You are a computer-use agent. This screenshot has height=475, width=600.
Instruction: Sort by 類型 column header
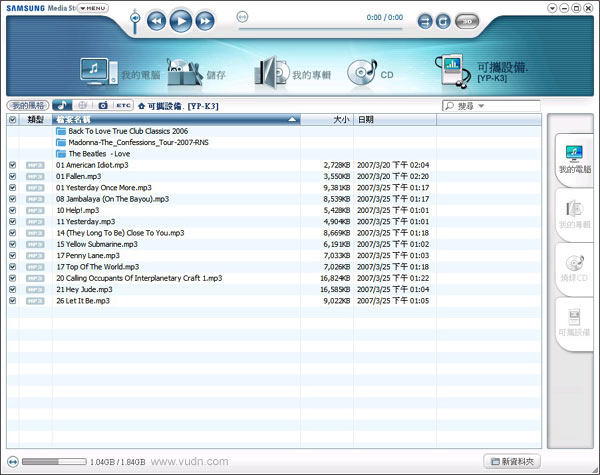[x=35, y=120]
